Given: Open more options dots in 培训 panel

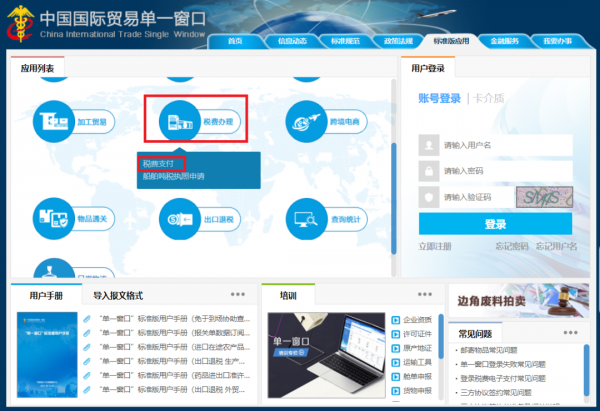Looking at the screenshot, I should pyautogui.click(x=425, y=294).
